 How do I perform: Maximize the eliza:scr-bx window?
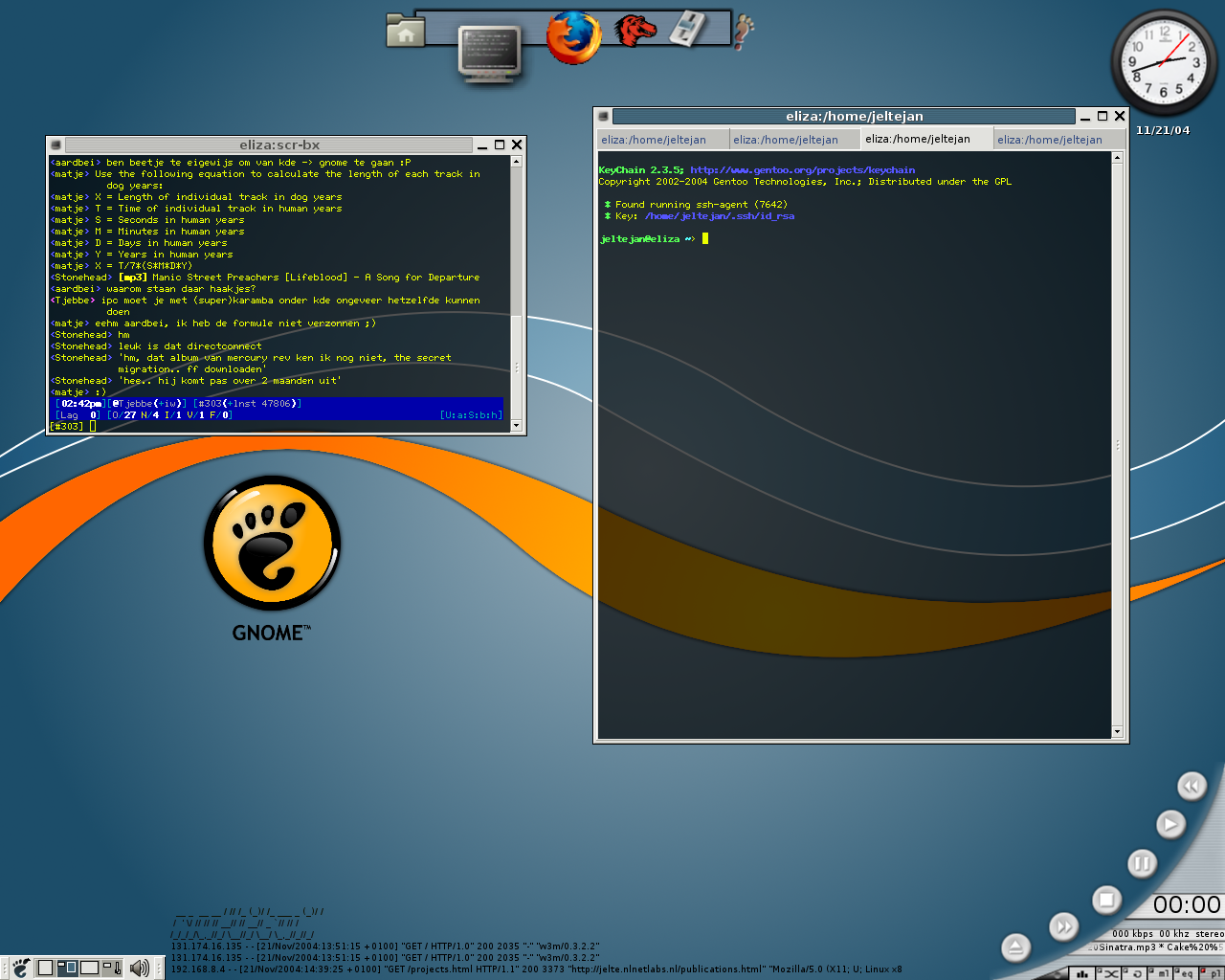500,145
